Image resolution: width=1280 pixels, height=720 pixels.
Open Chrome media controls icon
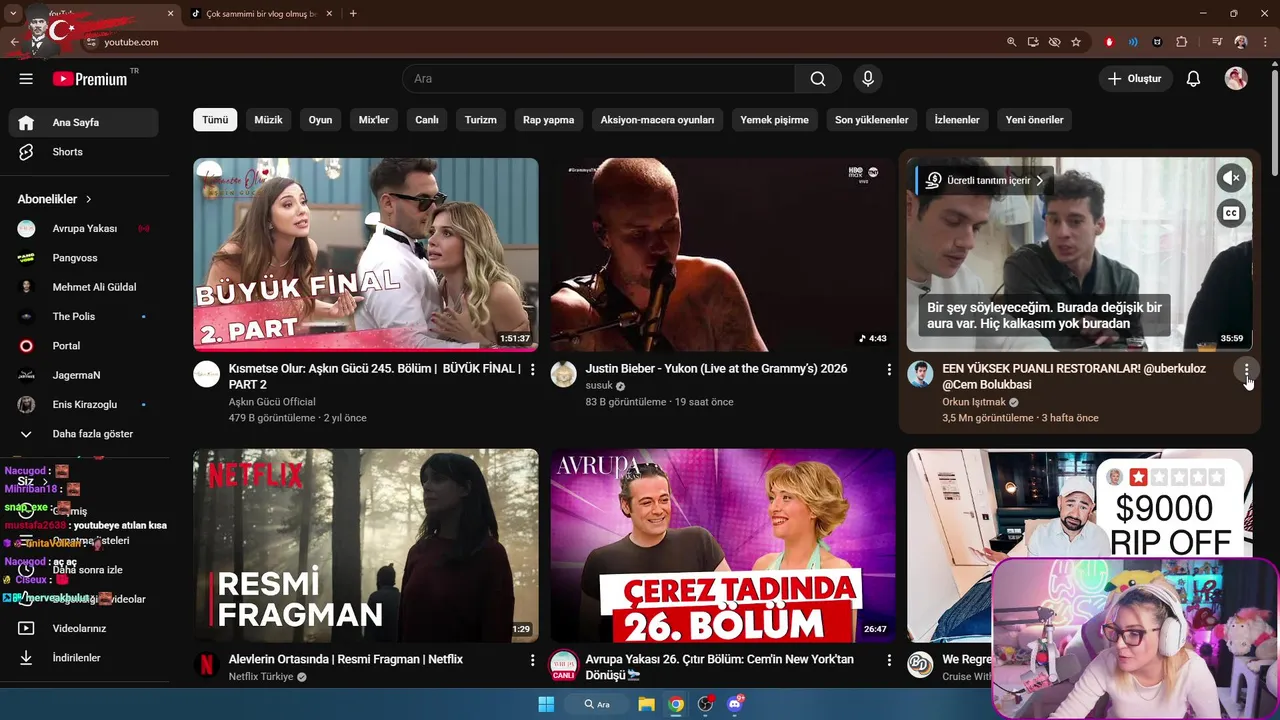(1217, 42)
